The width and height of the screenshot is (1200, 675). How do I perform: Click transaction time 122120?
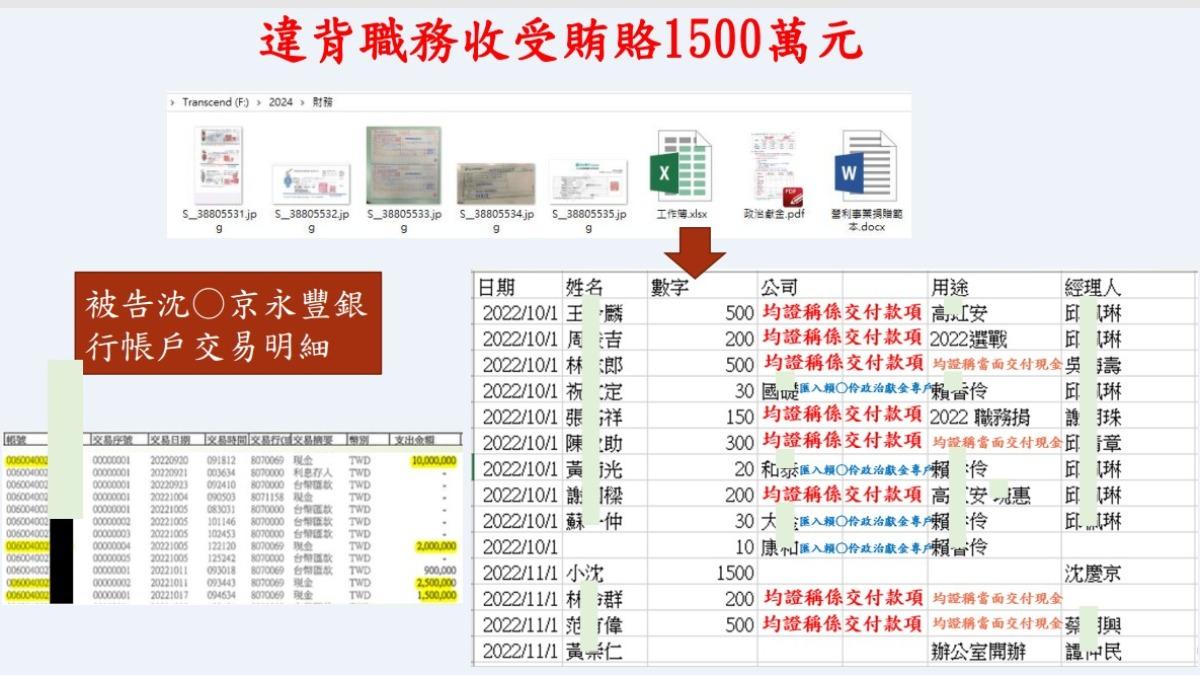220,546
